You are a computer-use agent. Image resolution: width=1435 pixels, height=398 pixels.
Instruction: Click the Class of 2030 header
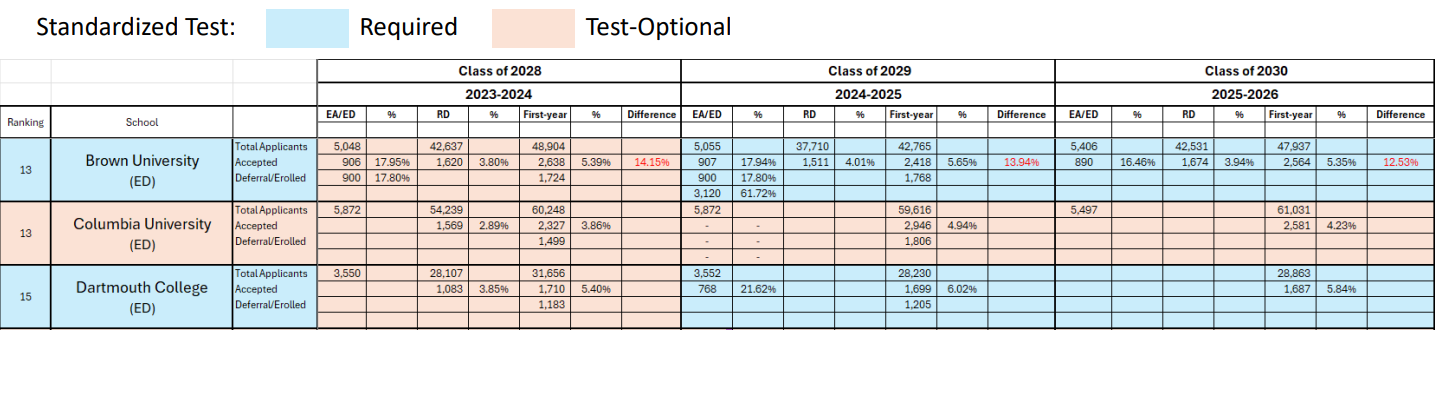point(1245,71)
